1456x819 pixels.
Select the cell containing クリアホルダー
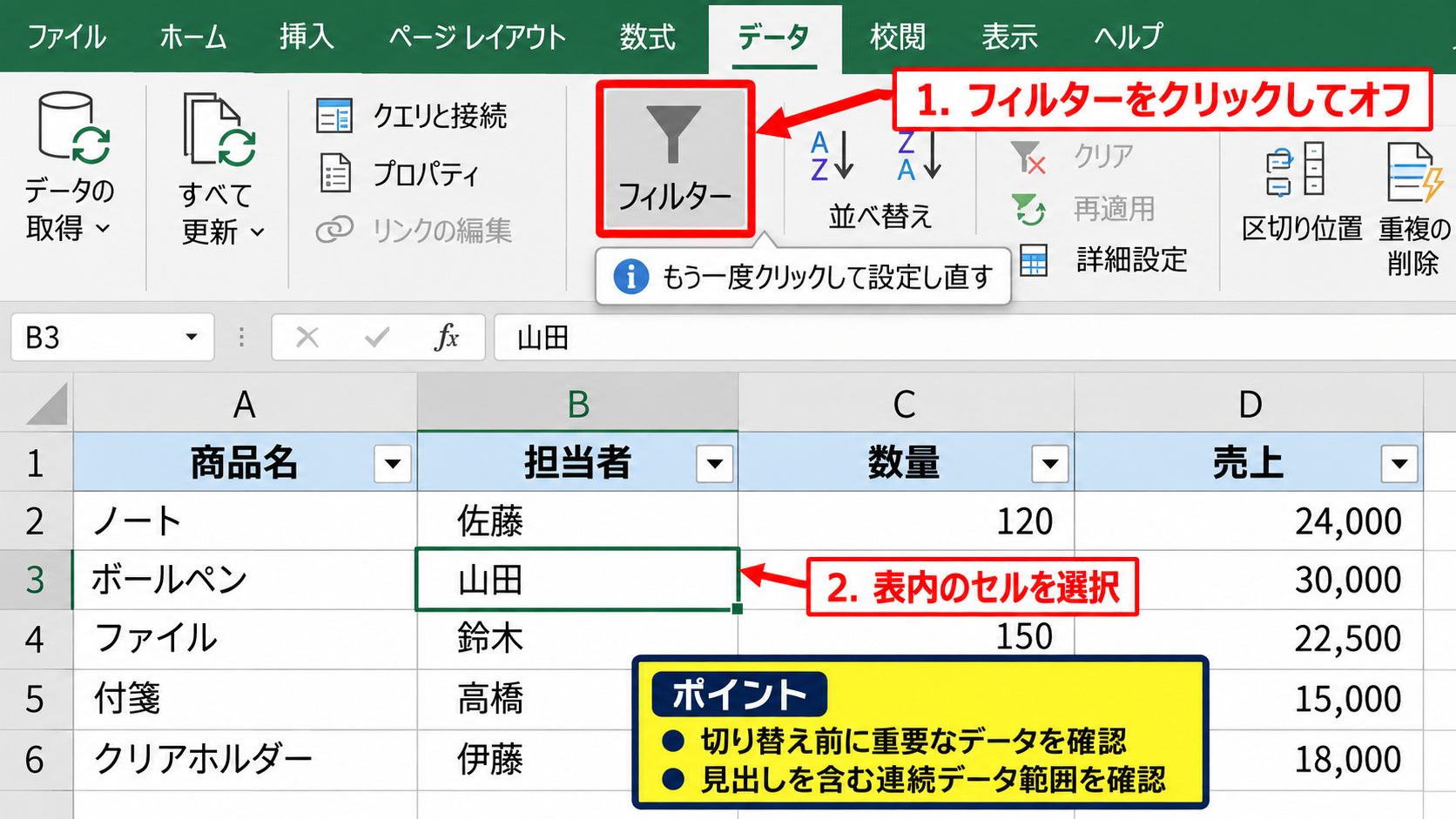245,759
